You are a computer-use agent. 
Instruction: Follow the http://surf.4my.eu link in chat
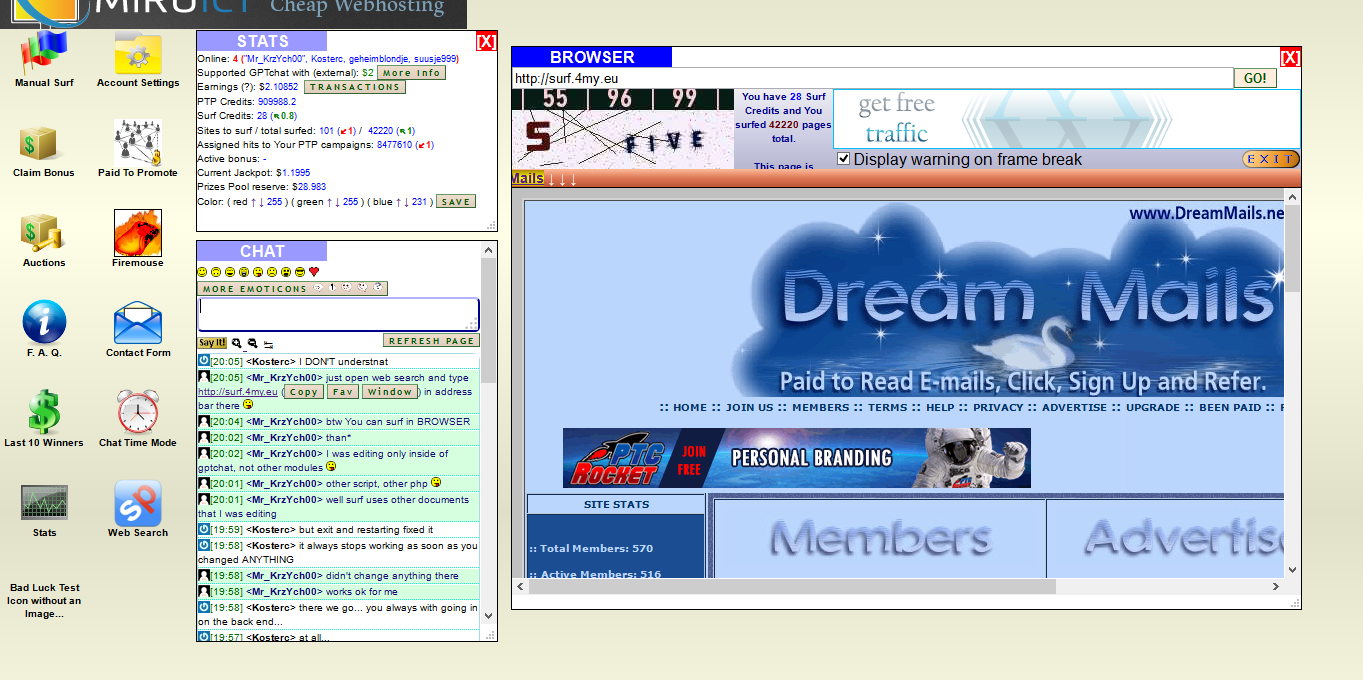pyautogui.click(x=238, y=392)
